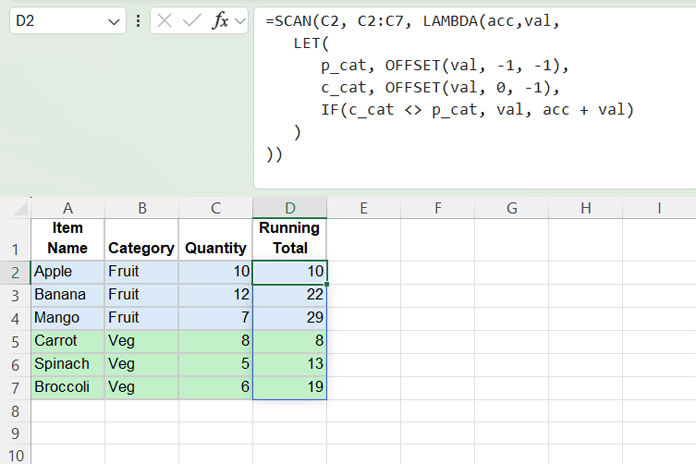Image resolution: width=696 pixels, height=464 pixels.
Task: Click the quantity 7 in the Mango row
Action: (216, 318)
